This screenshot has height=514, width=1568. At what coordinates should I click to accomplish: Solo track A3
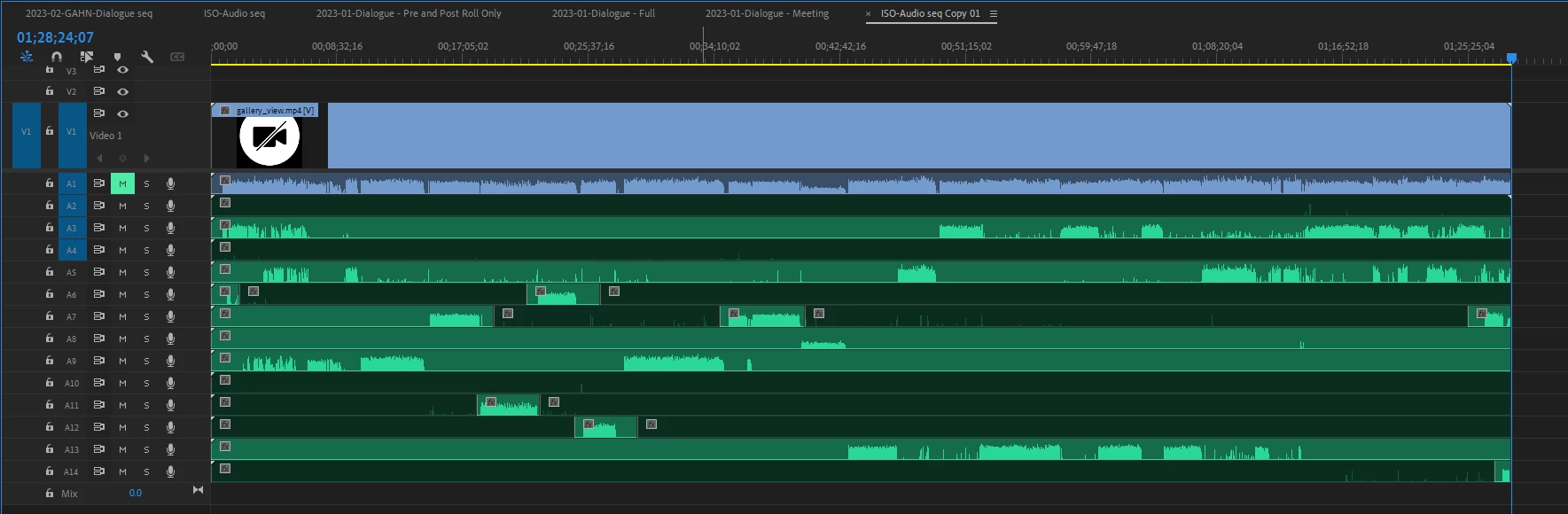(146, 228)
